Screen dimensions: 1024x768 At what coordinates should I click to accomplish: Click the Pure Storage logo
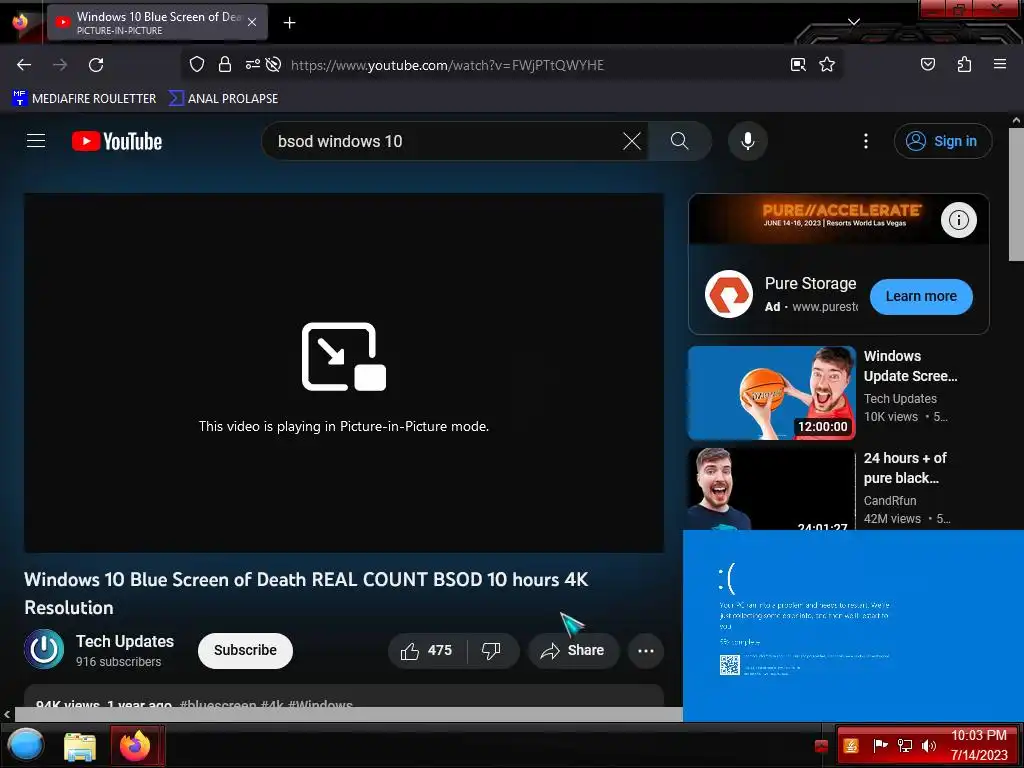click(x=729, y=295)
